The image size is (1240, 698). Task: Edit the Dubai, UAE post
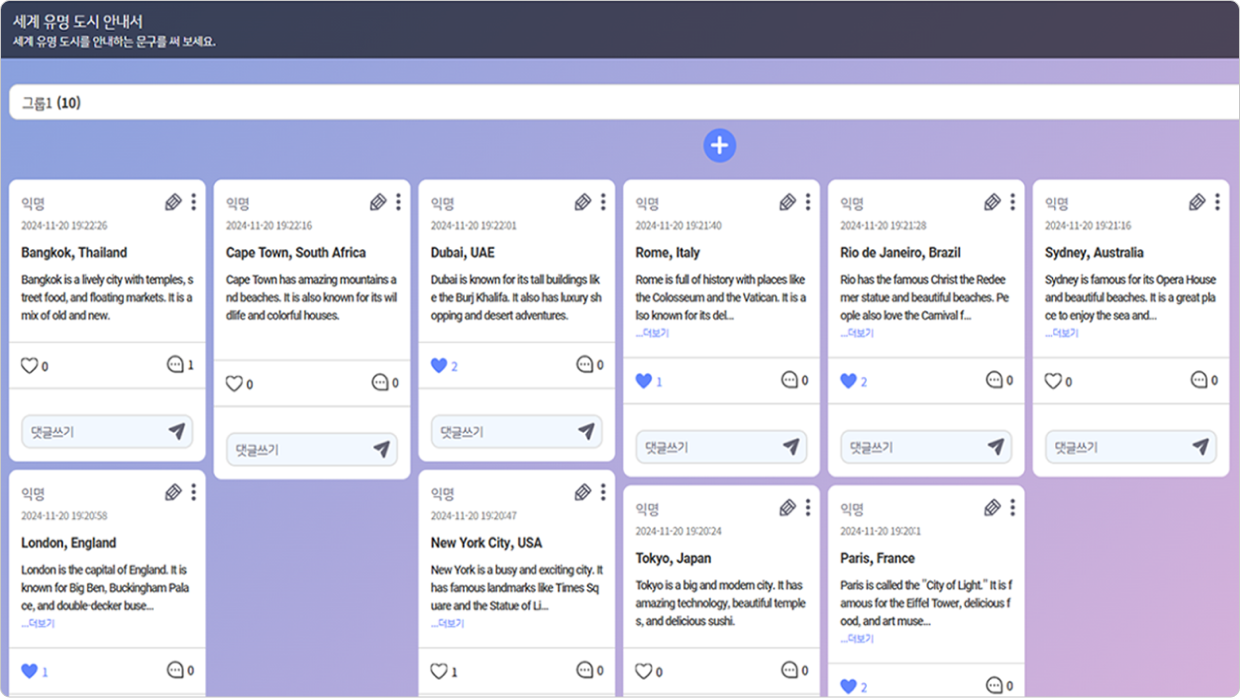coord(583,203)
